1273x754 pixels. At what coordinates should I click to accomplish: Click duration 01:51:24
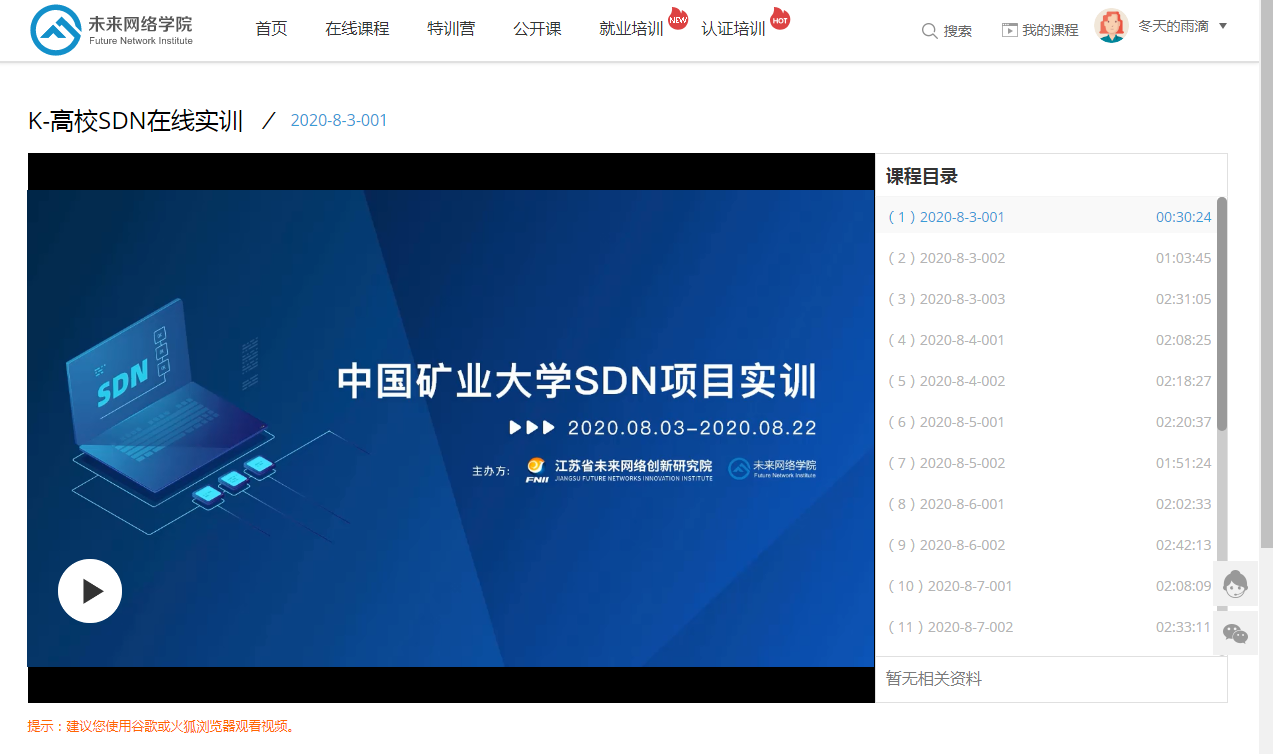(1183, 463)
